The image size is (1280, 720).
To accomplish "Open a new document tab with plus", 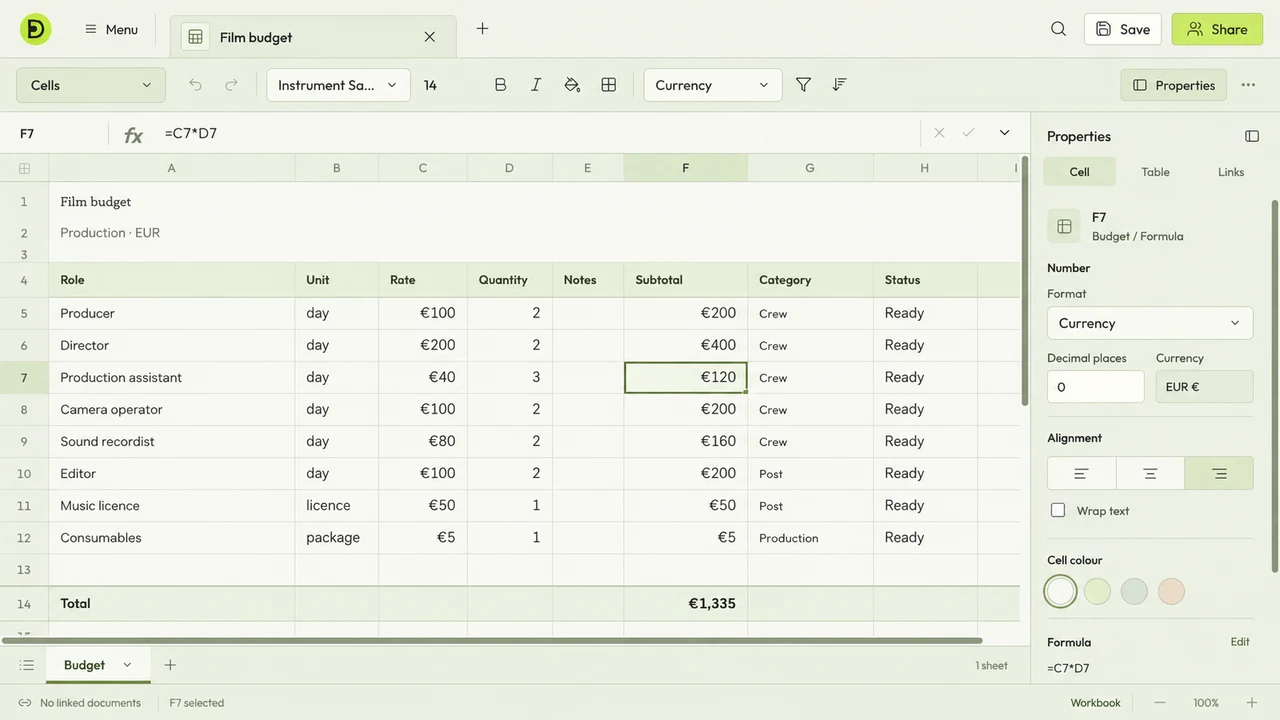I will coord(482,29).
